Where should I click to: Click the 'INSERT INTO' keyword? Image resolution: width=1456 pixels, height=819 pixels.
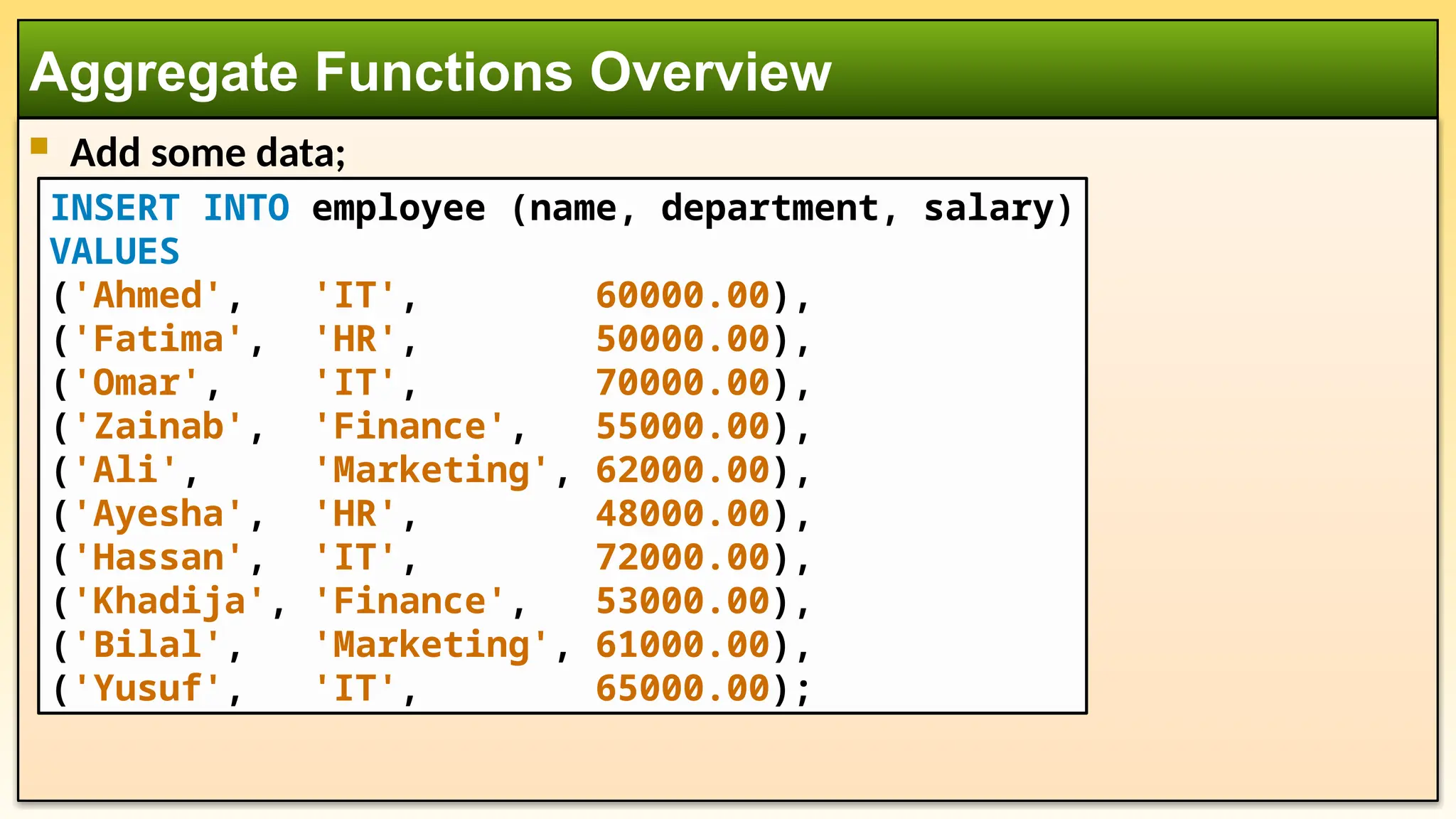(171, 208)
